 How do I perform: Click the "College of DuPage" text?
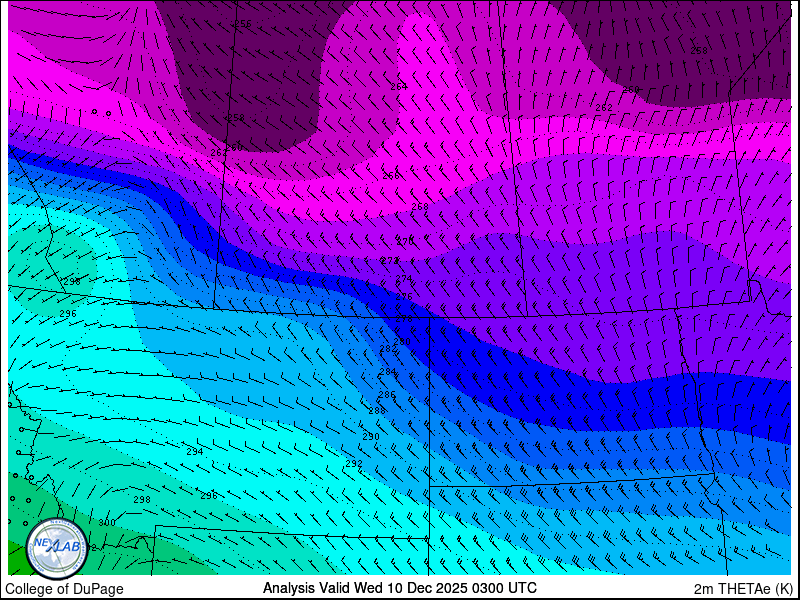click(x=65, y=589)
